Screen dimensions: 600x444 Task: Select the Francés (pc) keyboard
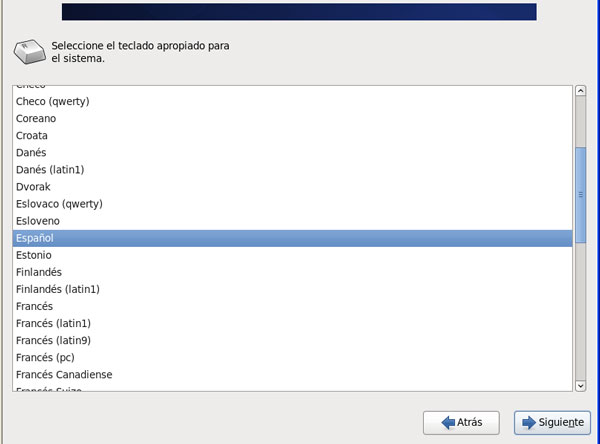[46, 357]
